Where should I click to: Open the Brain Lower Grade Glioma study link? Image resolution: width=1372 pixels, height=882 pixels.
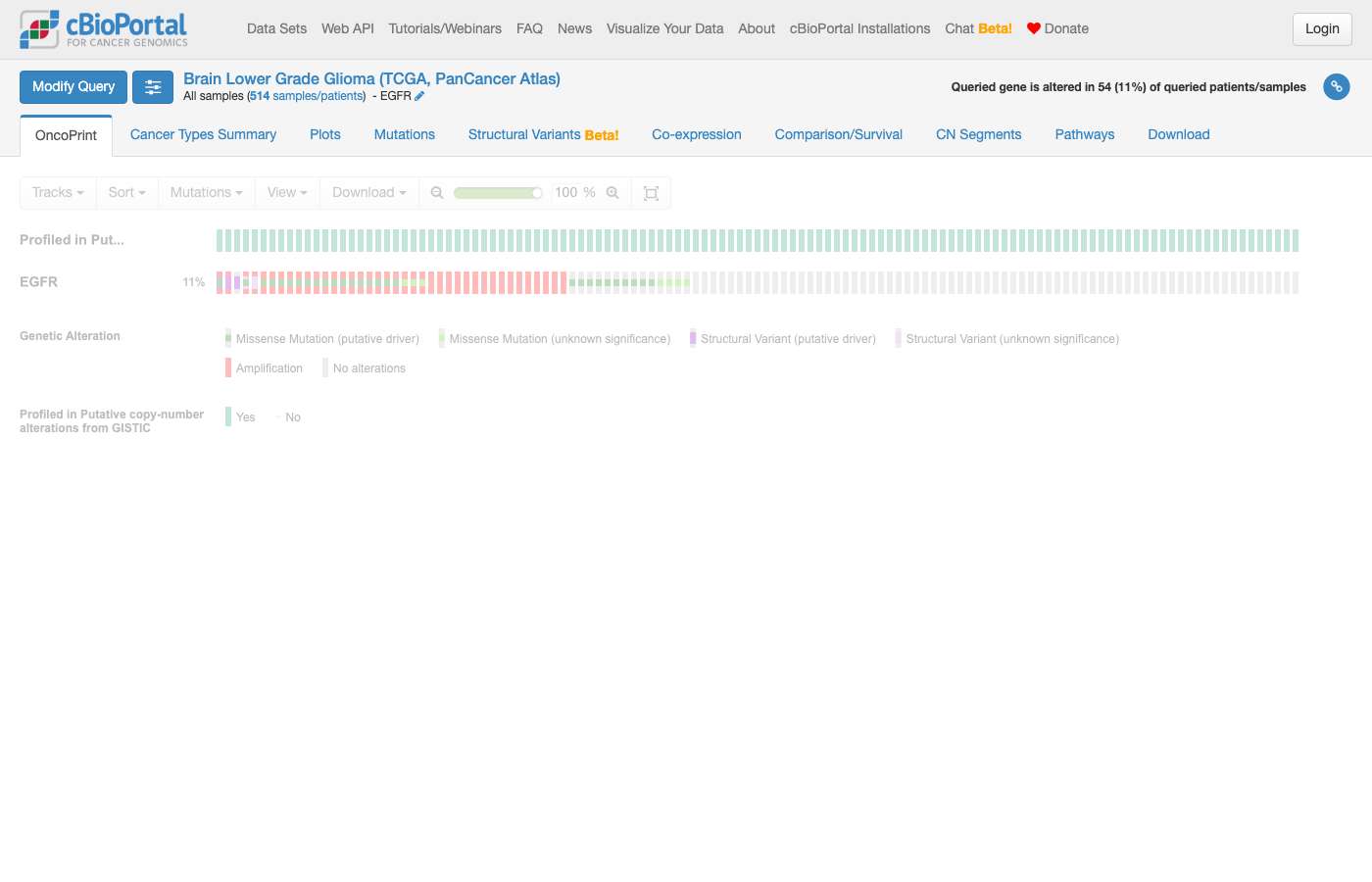(x=371, y=79)
